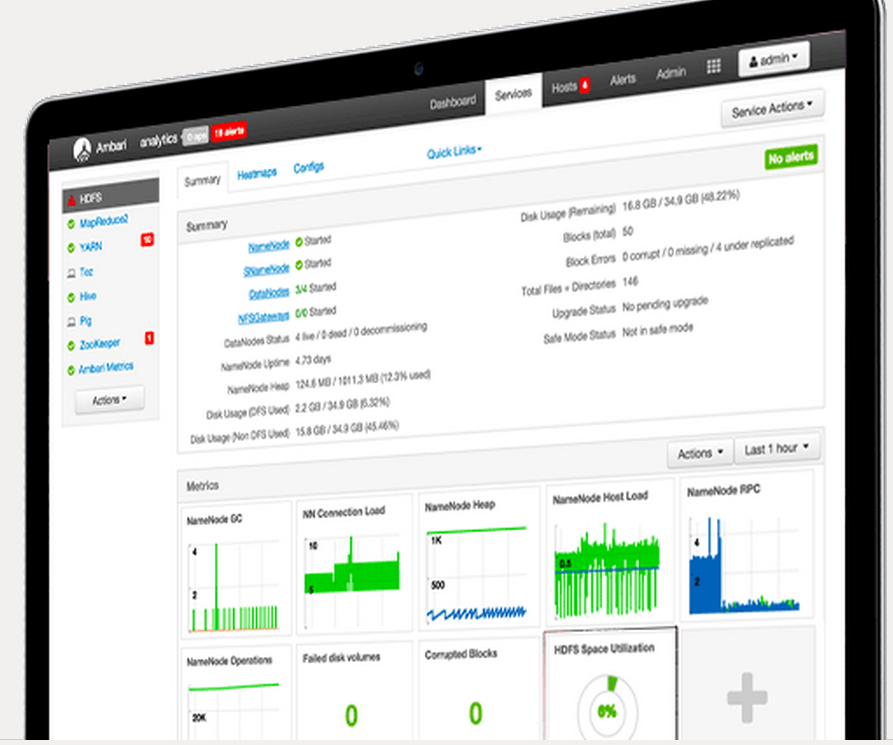Image resolution: width=893 pixels, height=745 pixels.
Task: Go to the Dashboard tab
Action: pyautogui.click(x=453, y=103)
